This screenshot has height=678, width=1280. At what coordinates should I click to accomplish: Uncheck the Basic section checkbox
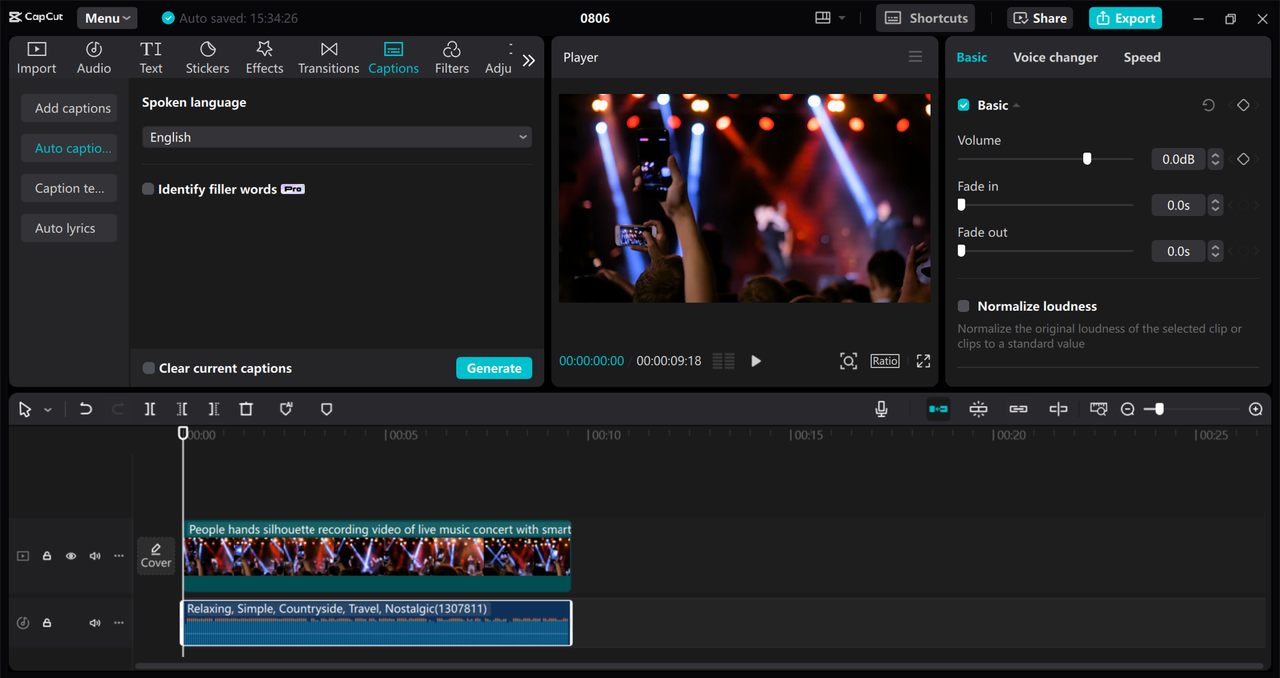click(x=964, y=105)
